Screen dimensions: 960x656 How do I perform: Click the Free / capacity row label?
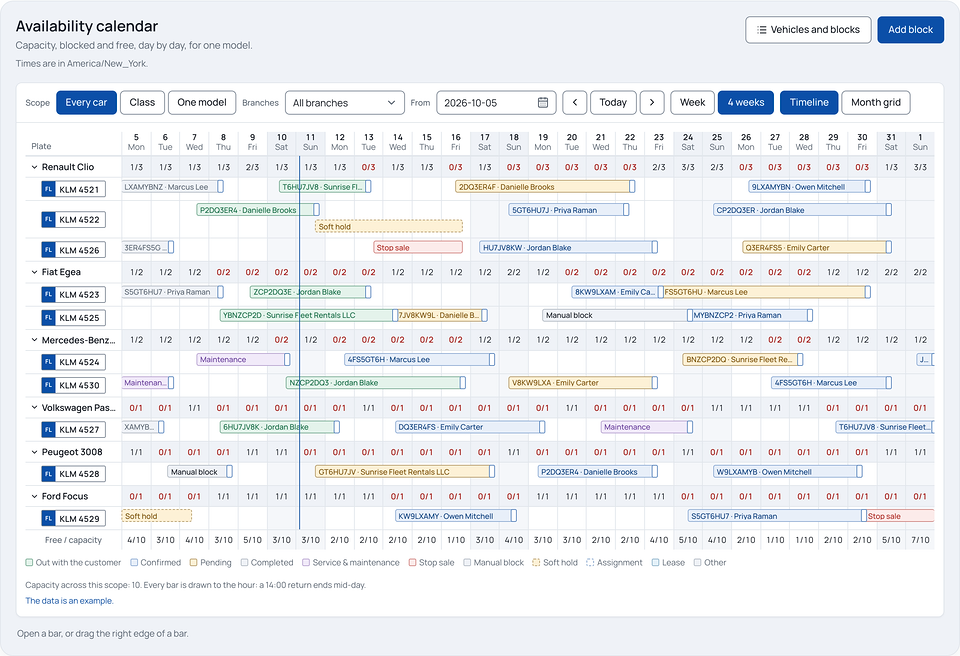(73, 540)
